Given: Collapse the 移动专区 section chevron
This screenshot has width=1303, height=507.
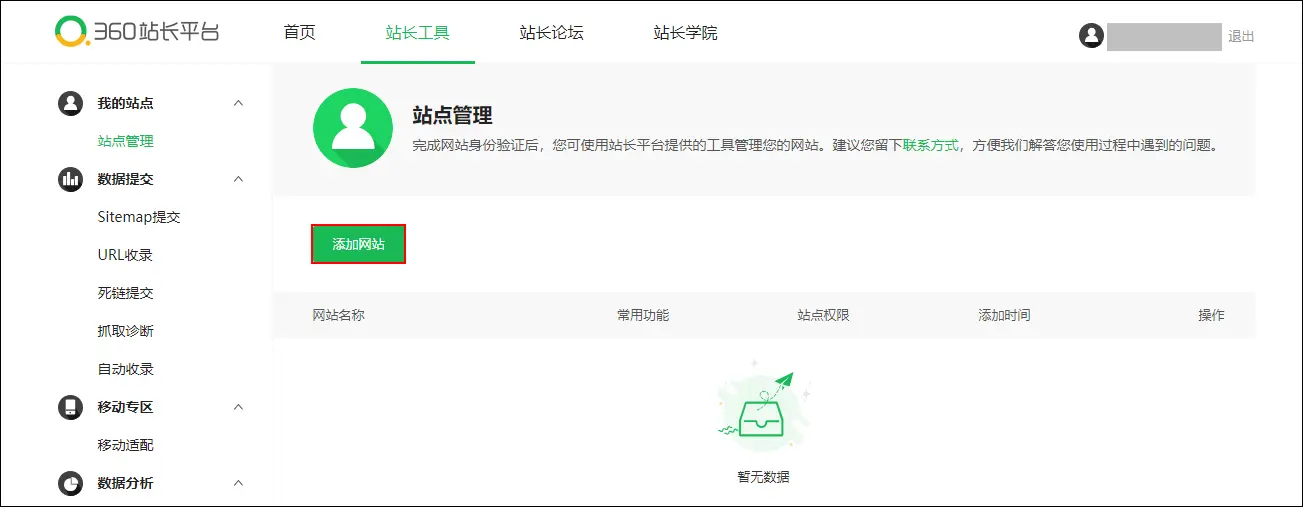Looking at the screenshot, I should (x=238, y=407).
